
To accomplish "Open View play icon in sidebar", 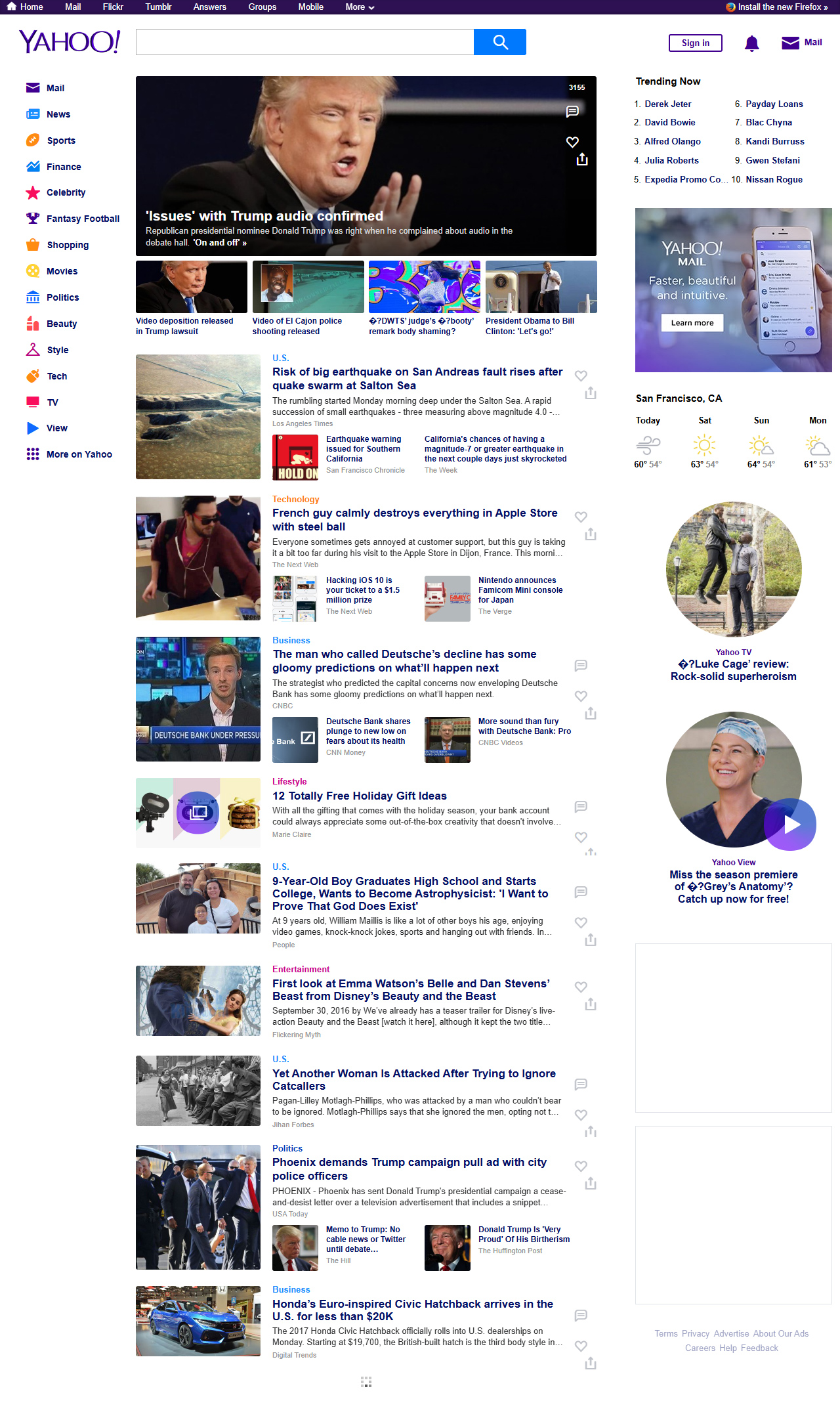I will [33, 428].
